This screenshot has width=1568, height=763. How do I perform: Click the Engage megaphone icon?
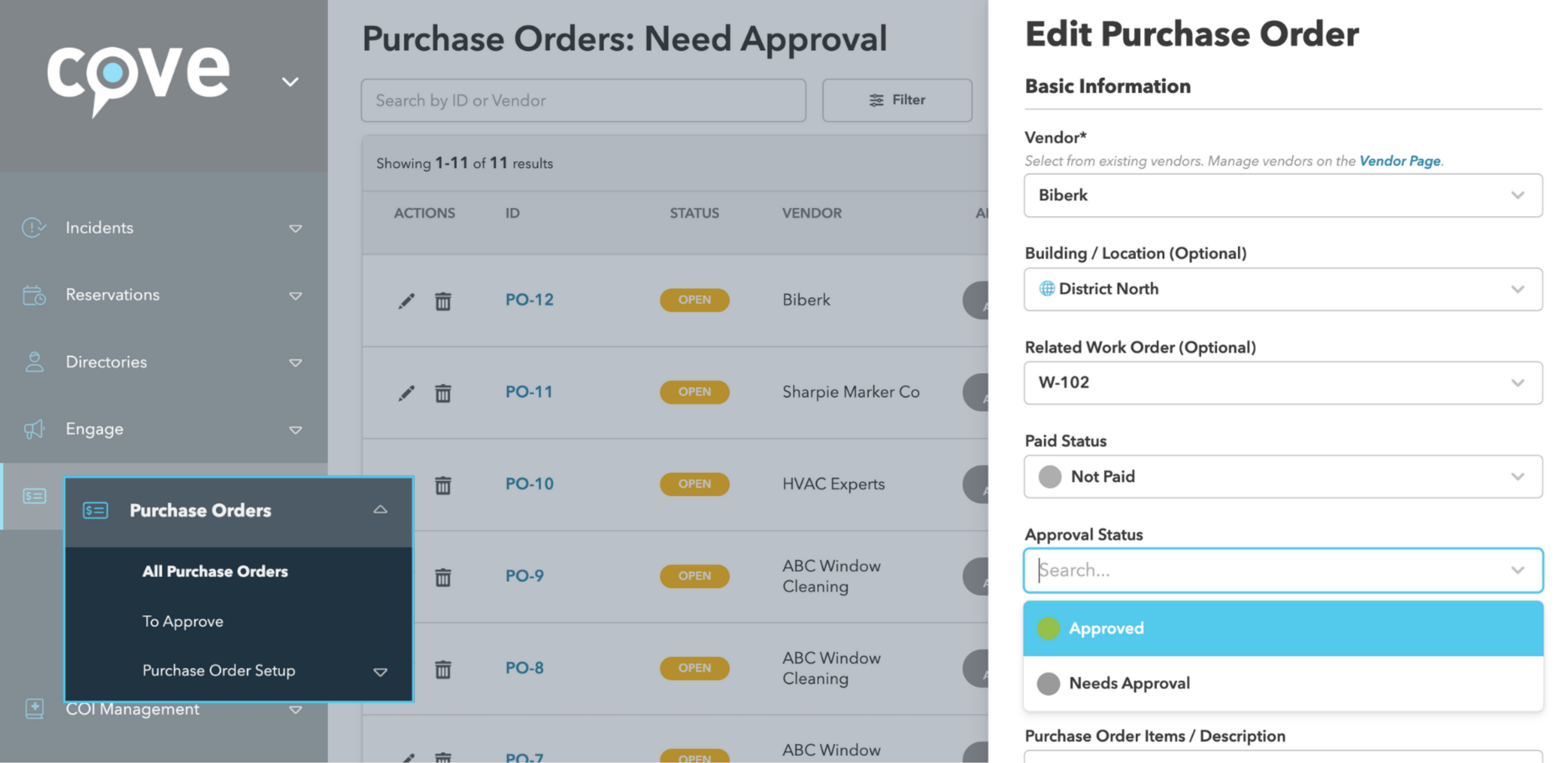(34, 429)
